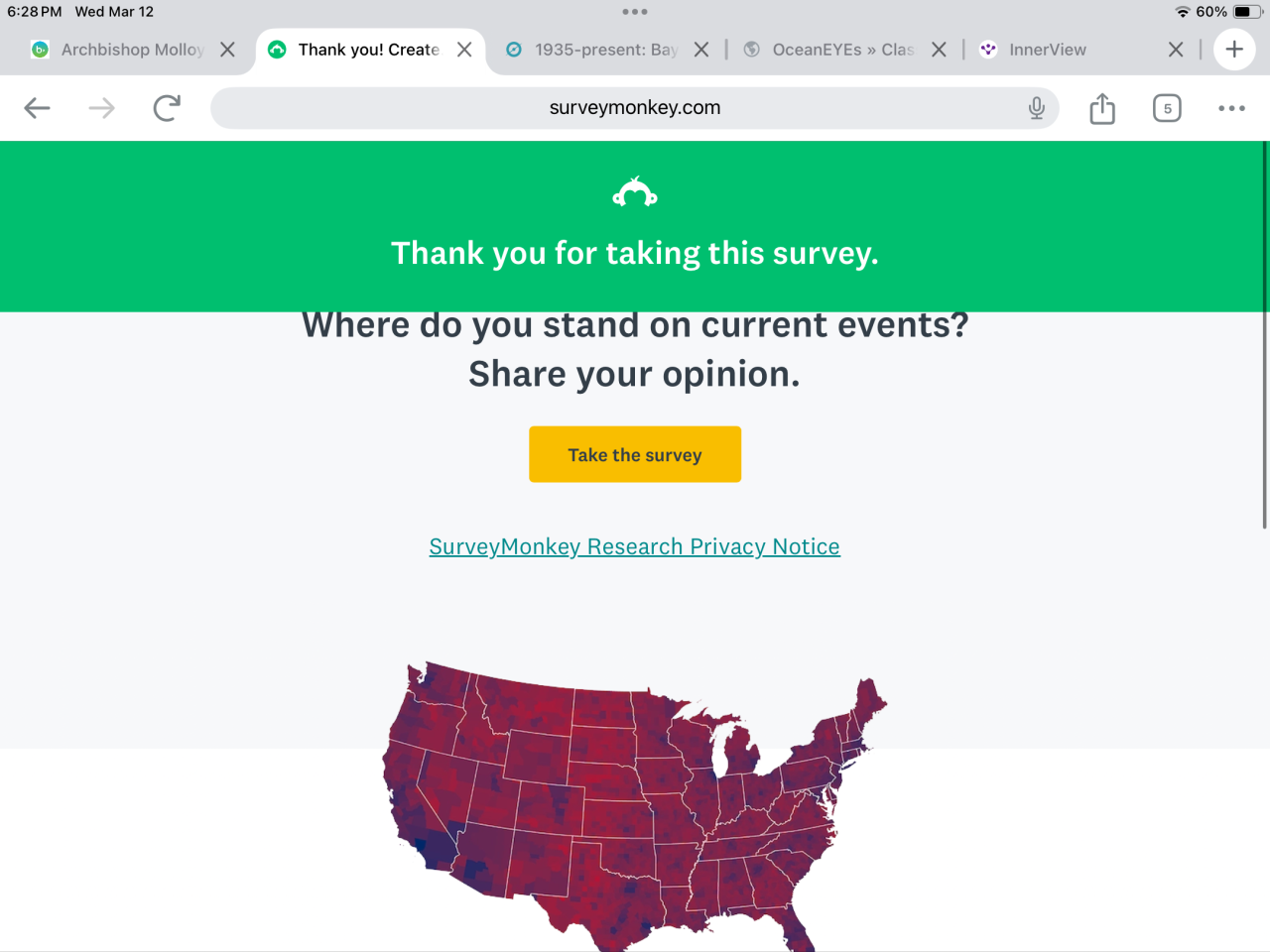Open the tab switcher showing 5 tabs
Viewport: 1270px width, 952px height.
click(1167, 108)
